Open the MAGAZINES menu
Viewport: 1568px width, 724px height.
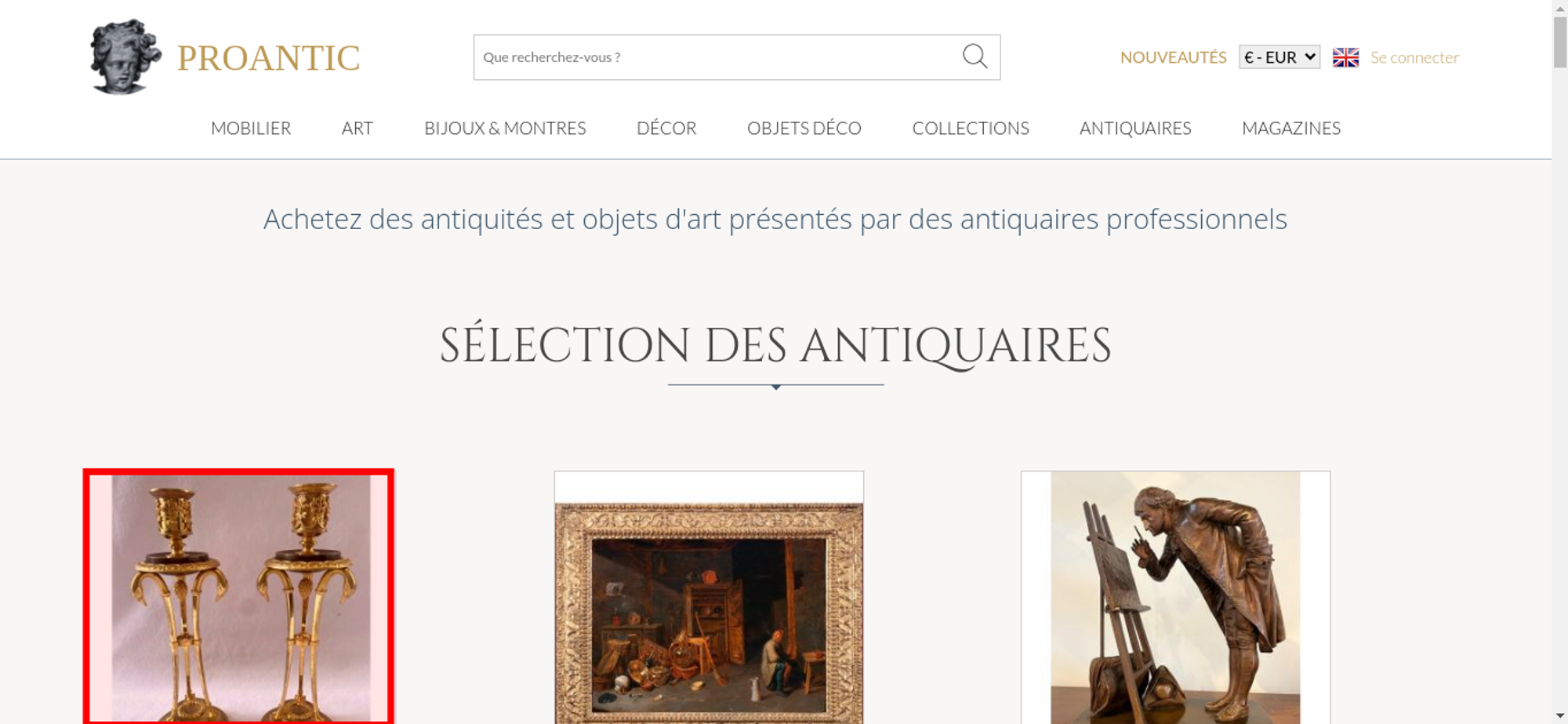point(1291,128)
